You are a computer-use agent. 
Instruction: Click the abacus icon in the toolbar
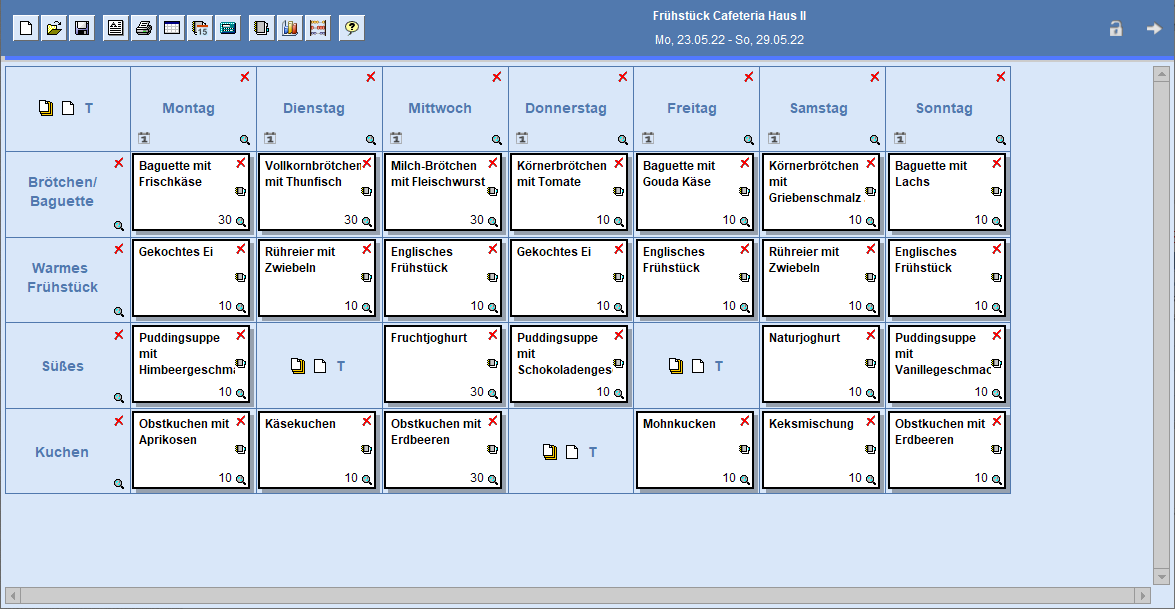[x=318, y=28]
